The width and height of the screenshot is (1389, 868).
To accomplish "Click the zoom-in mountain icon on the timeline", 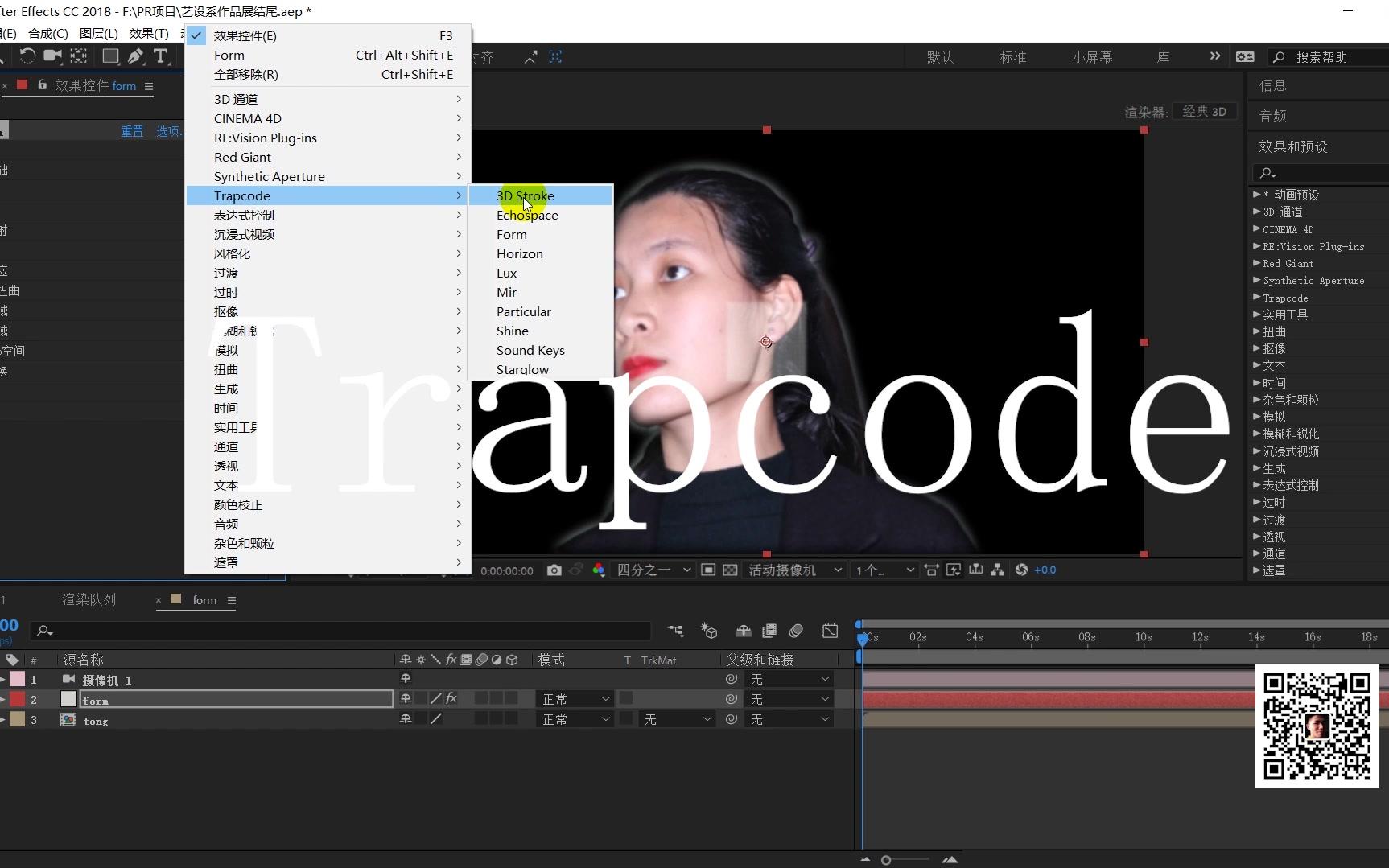I will [x=950, y=860].
